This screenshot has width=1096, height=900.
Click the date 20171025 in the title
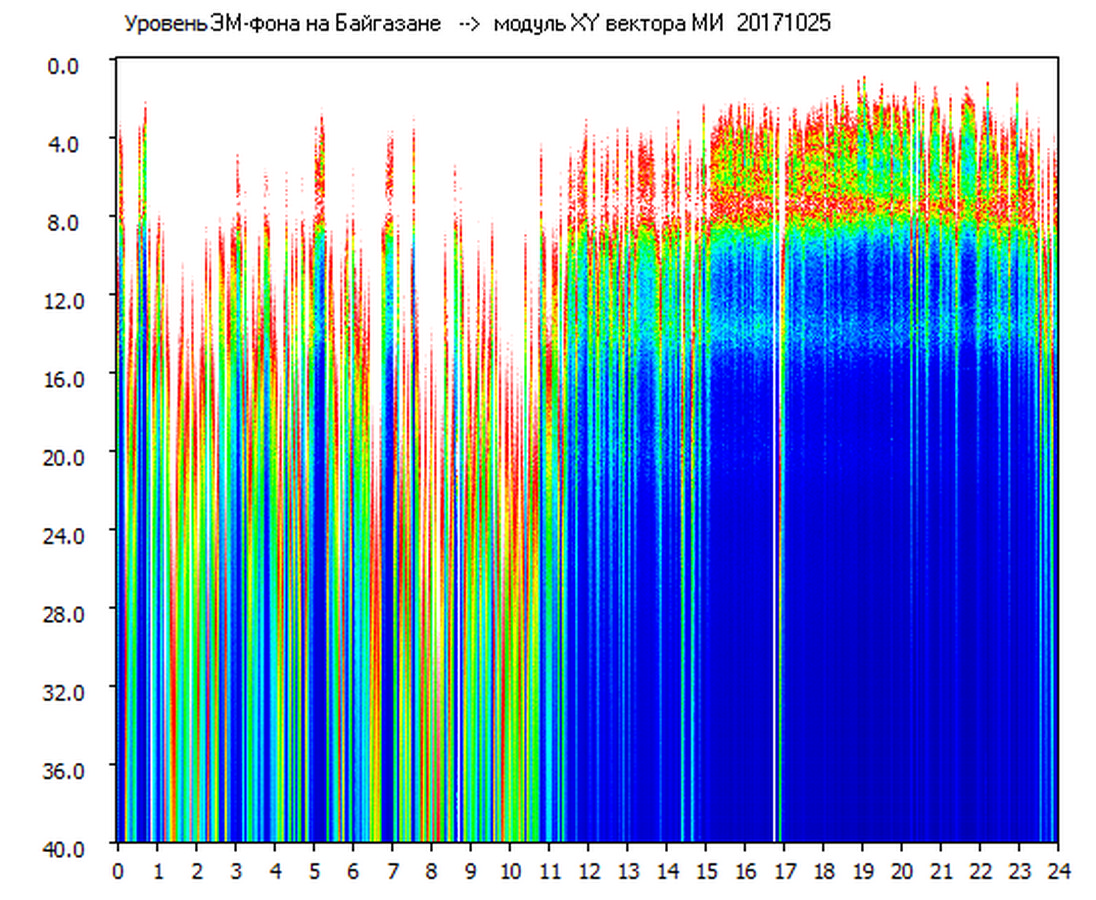(784, 24)
